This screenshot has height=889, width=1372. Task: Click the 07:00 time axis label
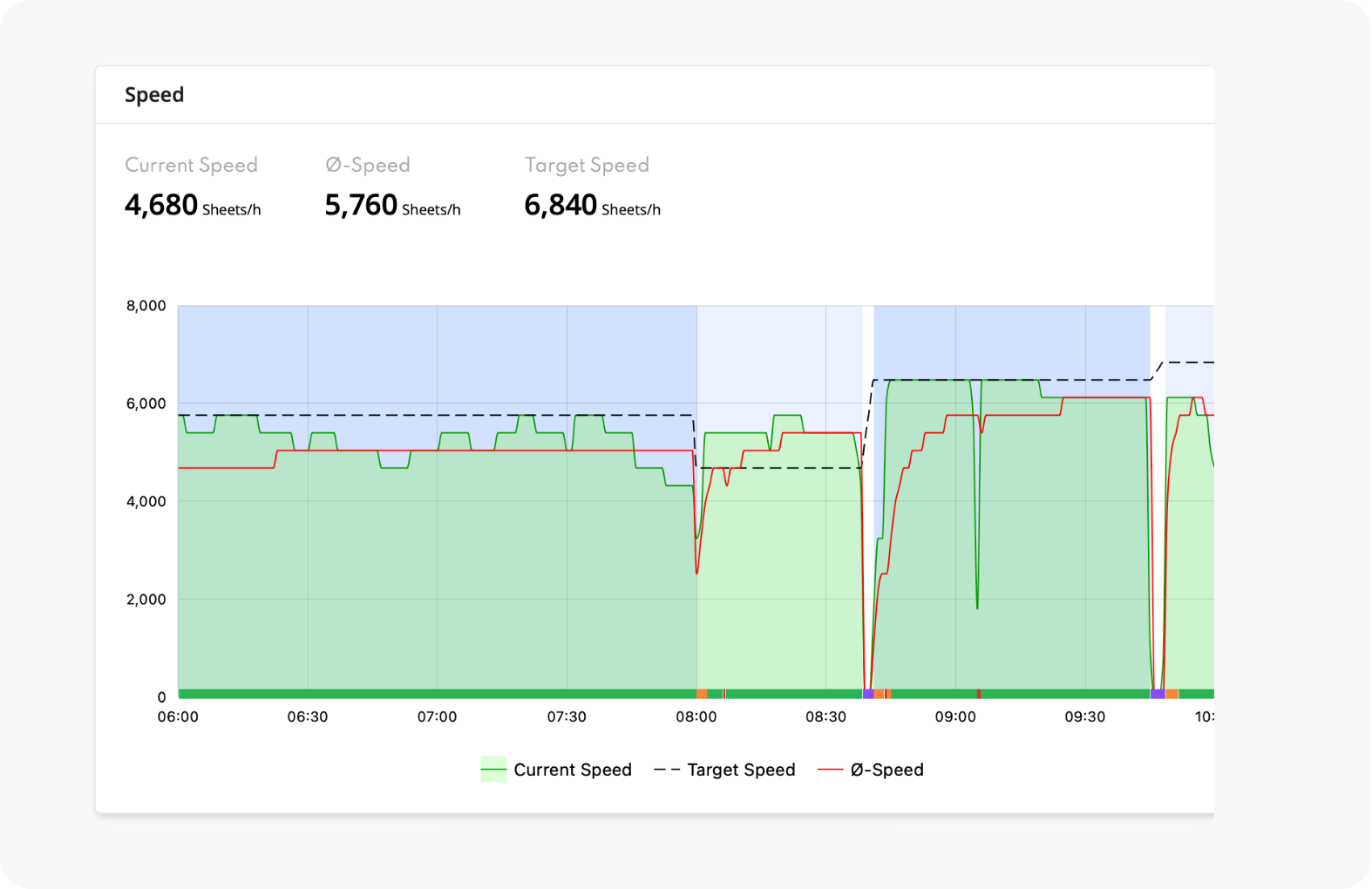click(x=437, y=716)
